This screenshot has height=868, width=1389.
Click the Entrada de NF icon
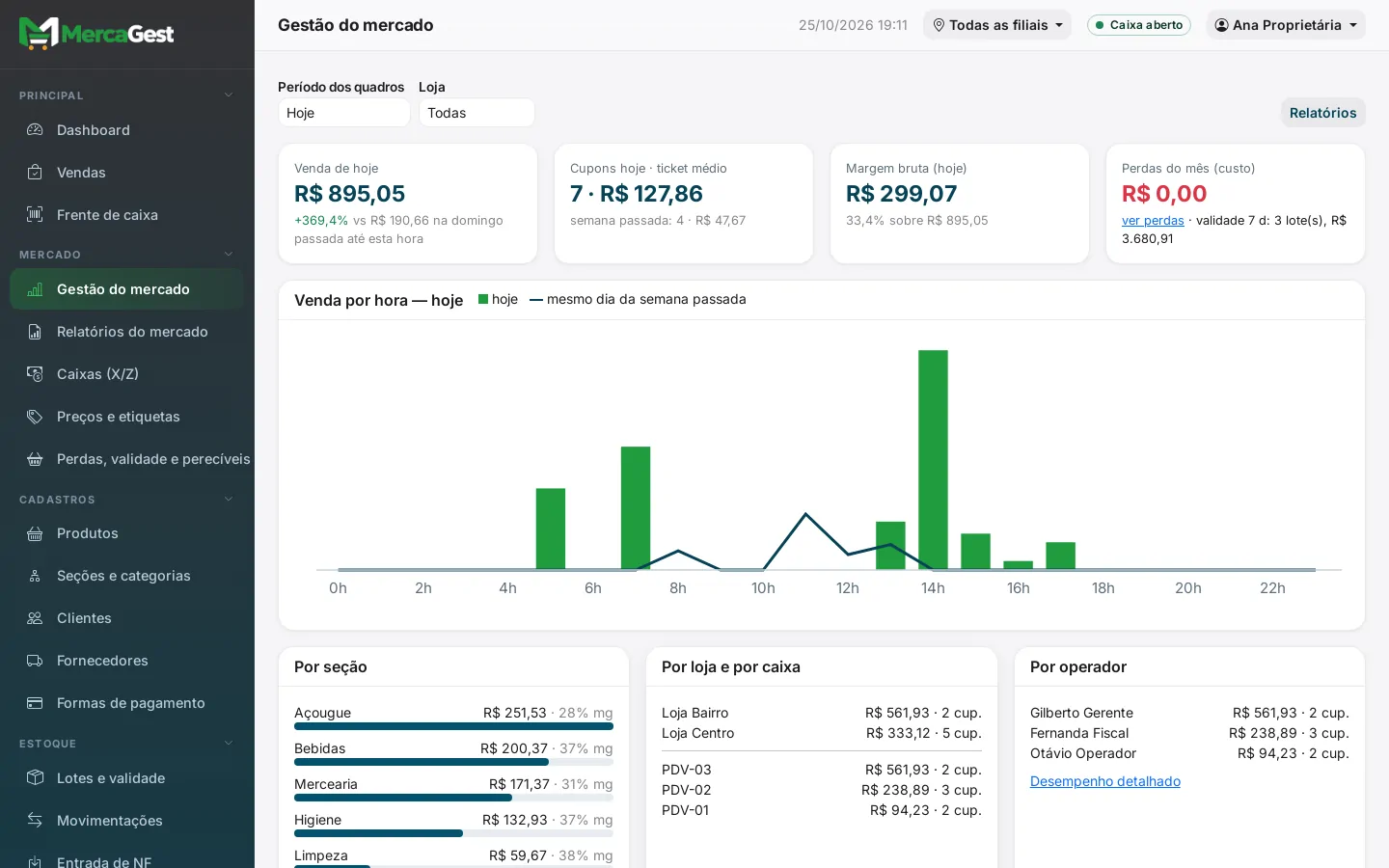click(35, 862)
